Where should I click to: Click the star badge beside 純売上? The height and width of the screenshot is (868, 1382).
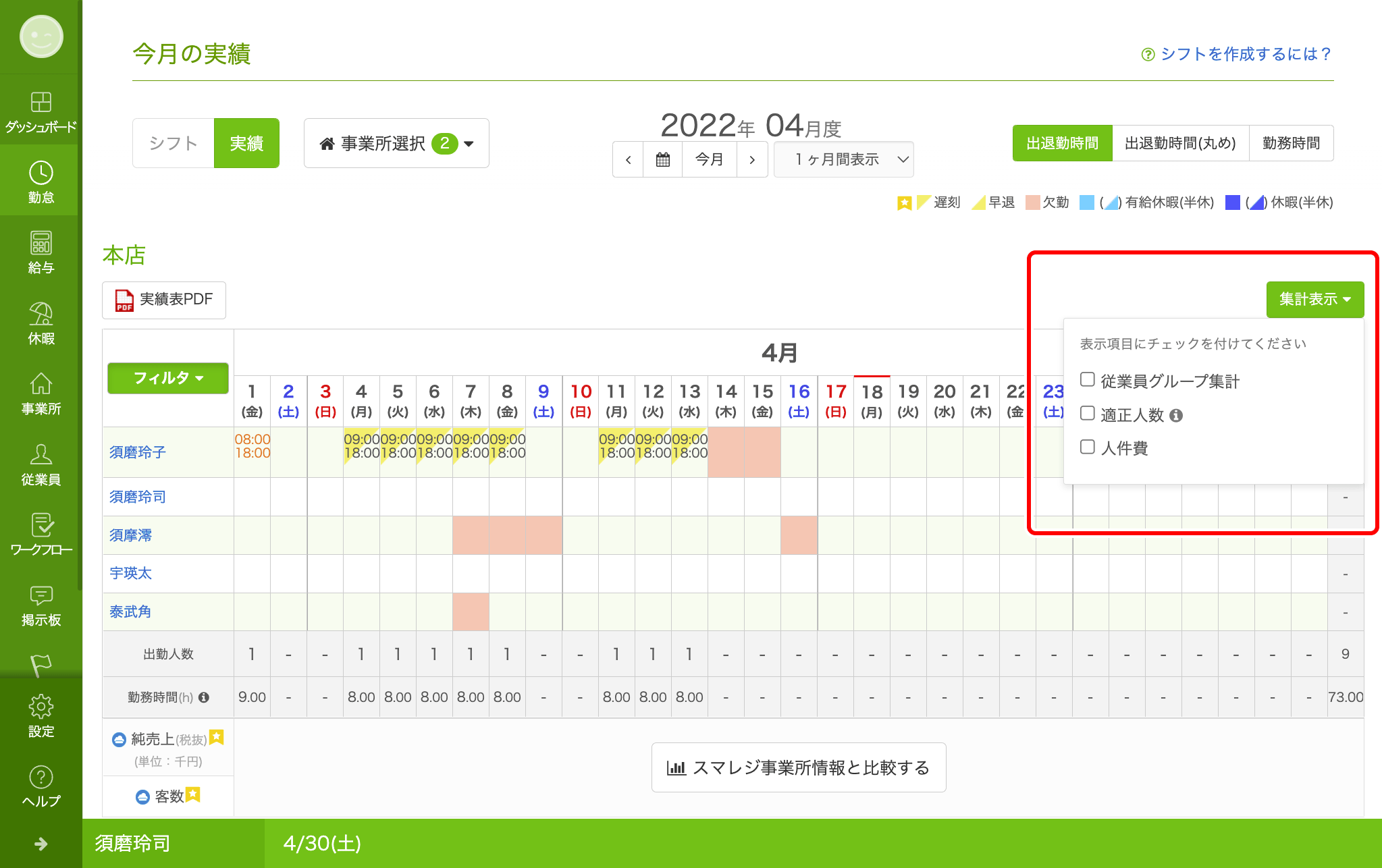point(216,737)
